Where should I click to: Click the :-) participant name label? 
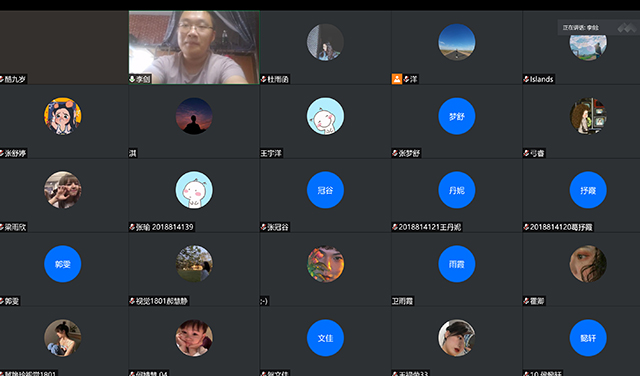[264, 301]
